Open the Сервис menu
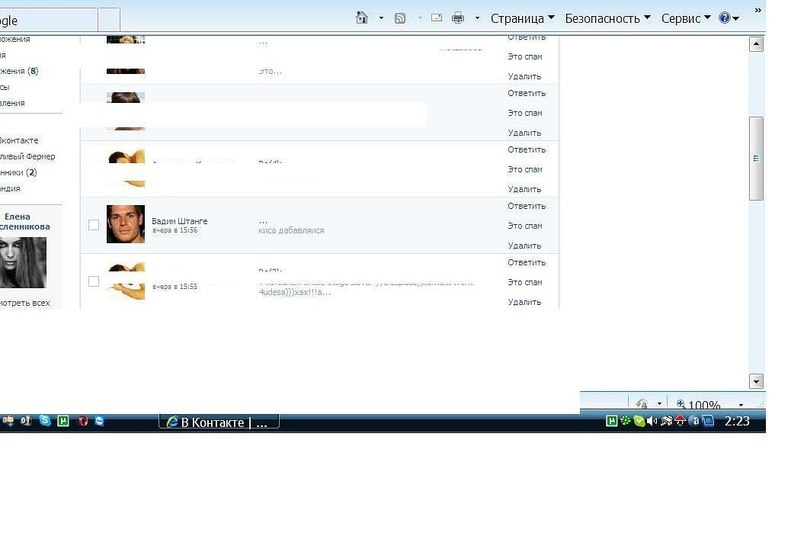The width and height of the screenshot is (807, 536). [x=686, y=18]
